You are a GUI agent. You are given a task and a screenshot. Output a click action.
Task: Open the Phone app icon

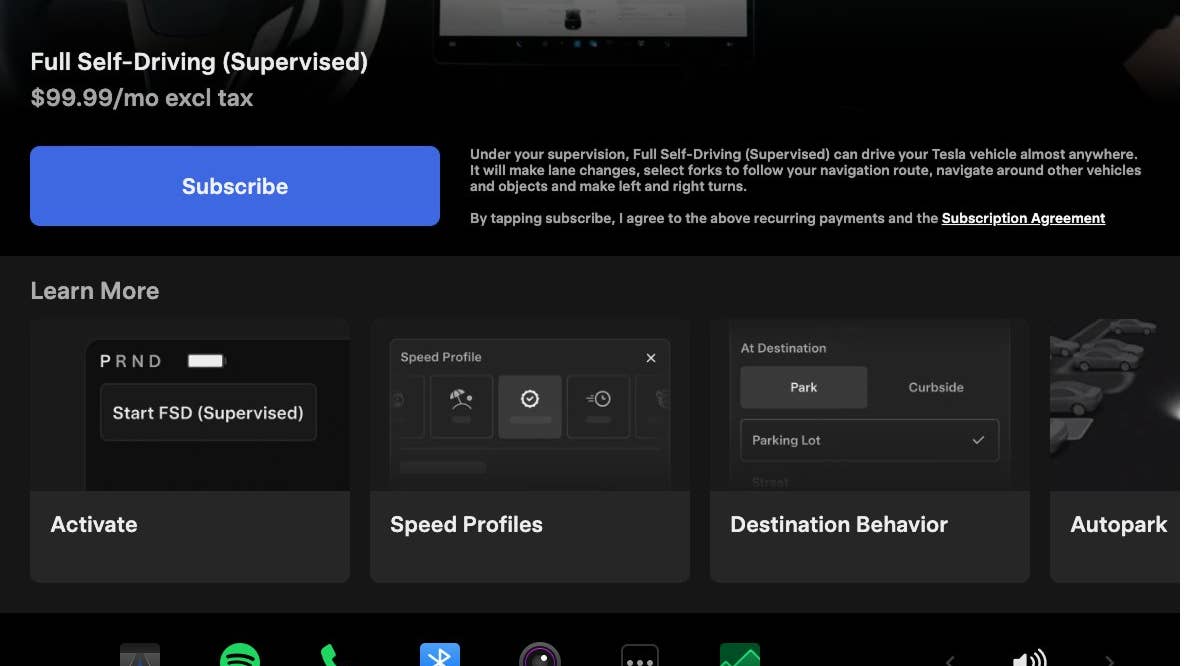click(x=331, y=657)
